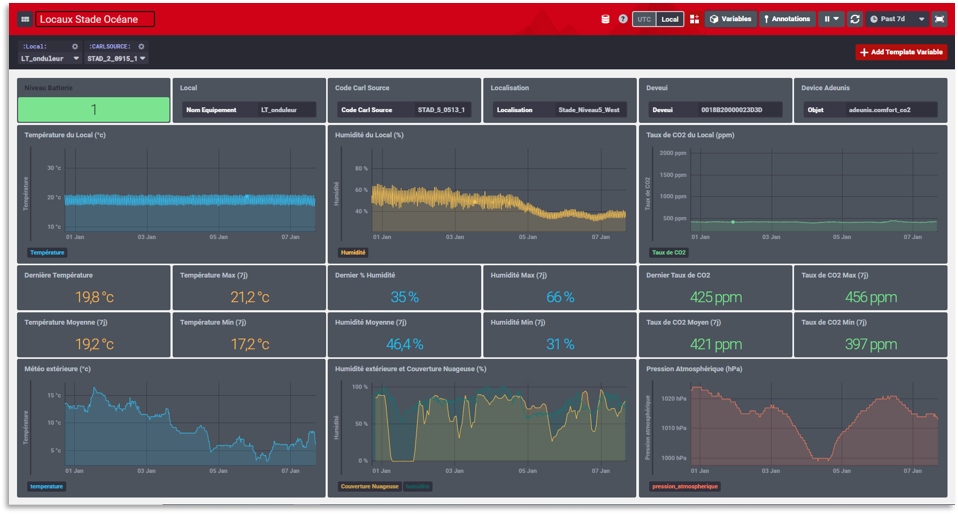Open settings gear for :CARLSOURCE: variable
This screenshot has width=958, height=514.
[x=141, y=46]
